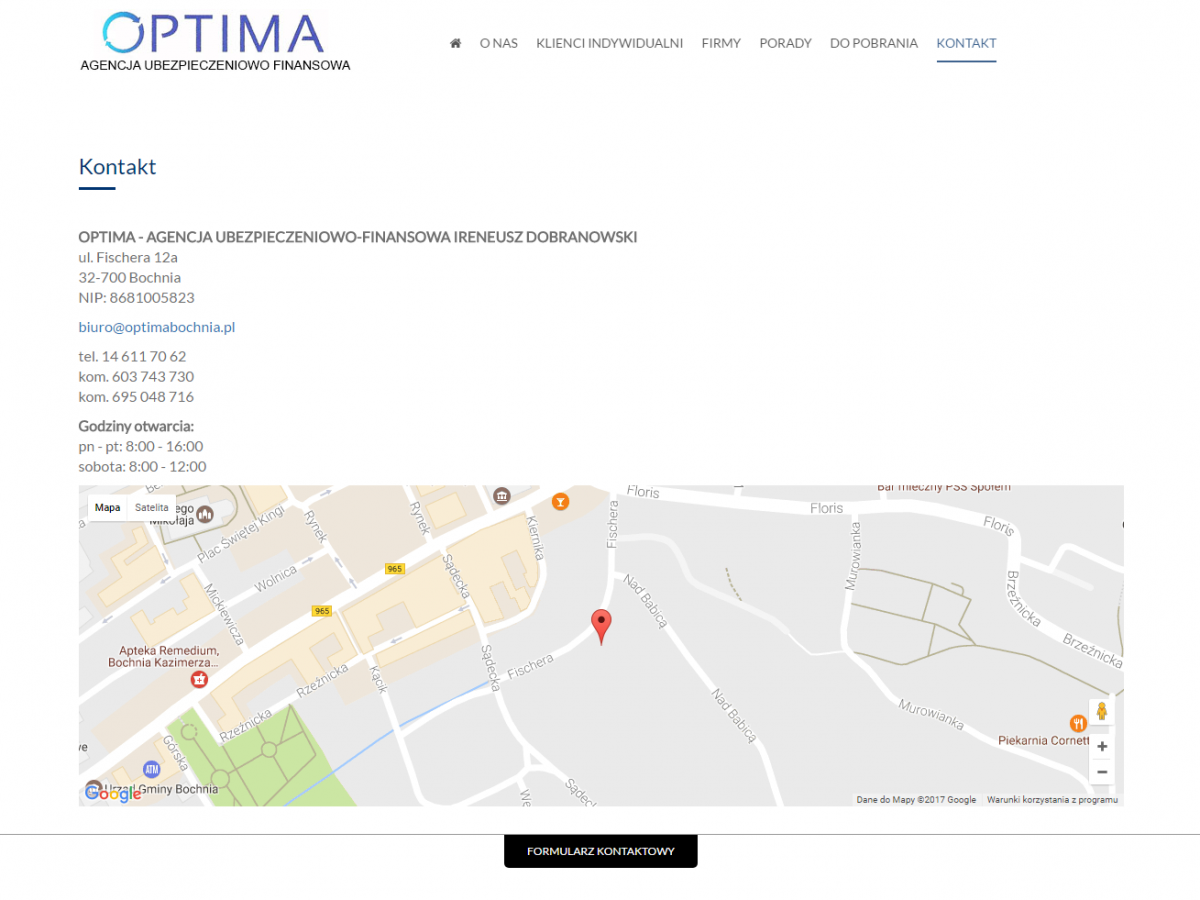The image size is (1200, 900).
Task: Click the museum icon on the map
Action: (x=502, y=496)
